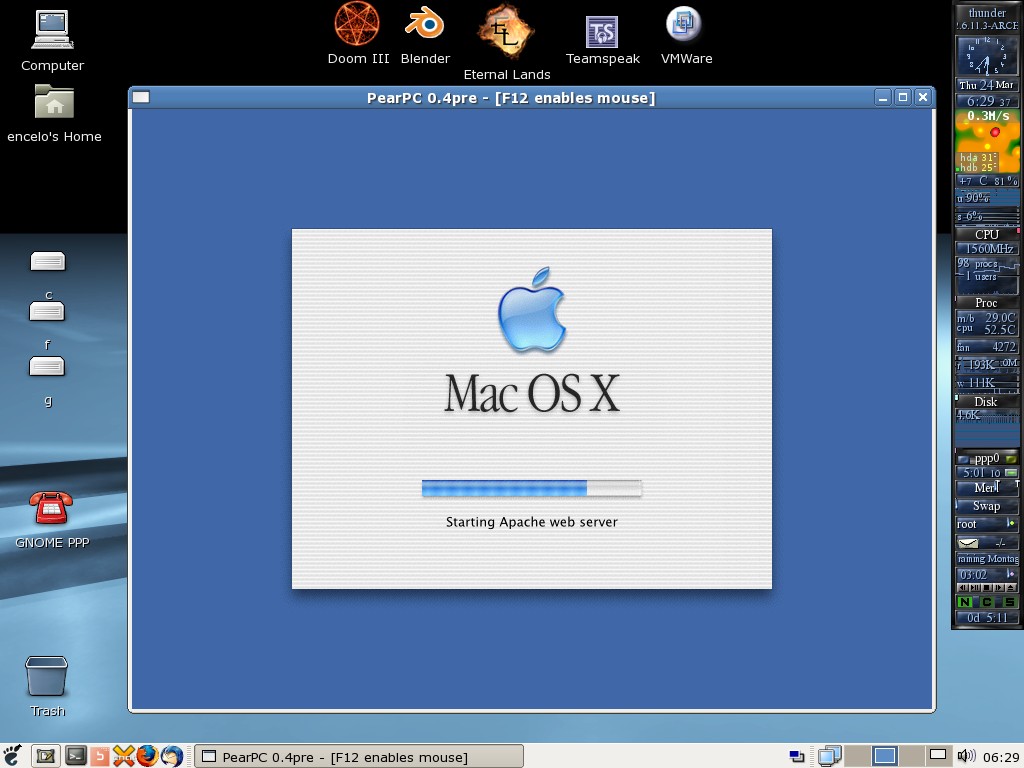Click the 0d 5:11 uptime display
The height and width of the screenshot is (768, 1024).
coord(987,618)
